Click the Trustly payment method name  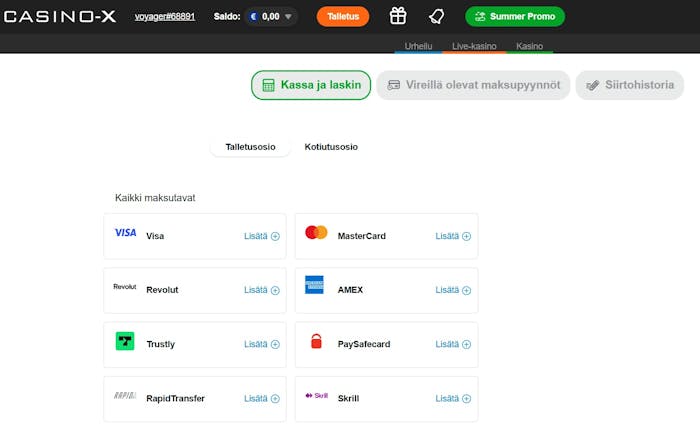tap(161, 344)
